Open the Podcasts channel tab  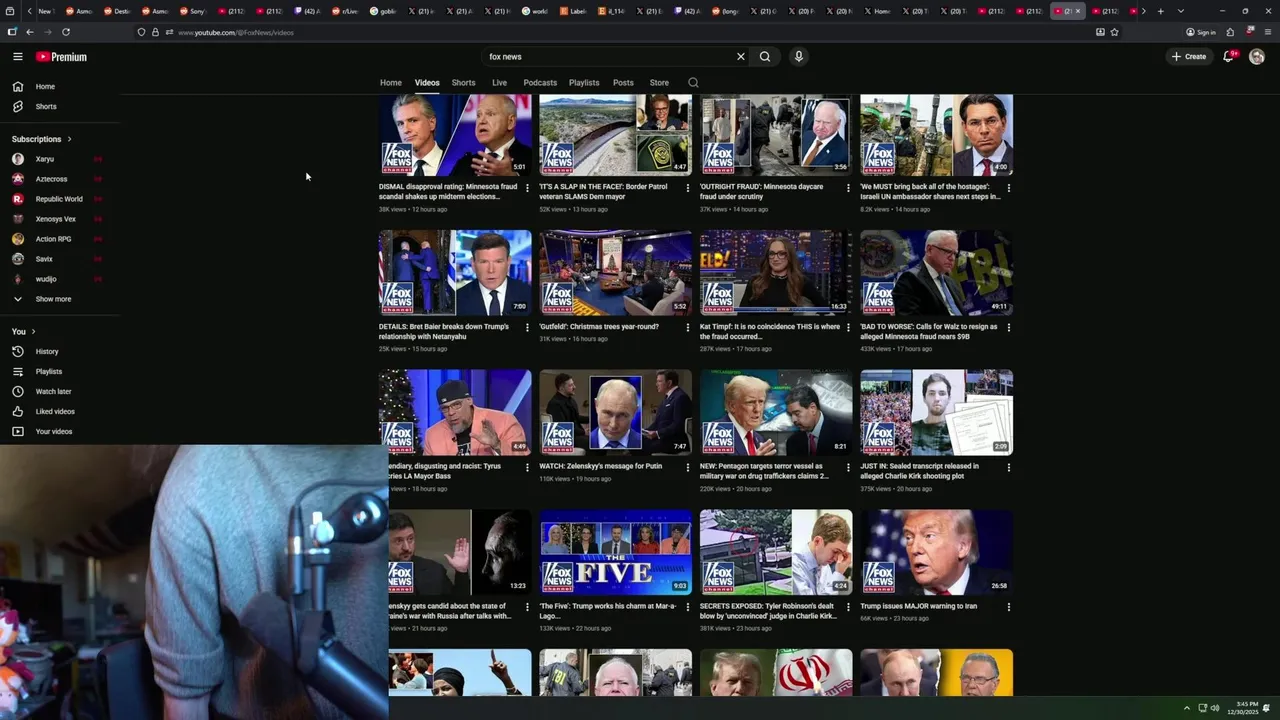pyautogui.click(x=540, y=83)
